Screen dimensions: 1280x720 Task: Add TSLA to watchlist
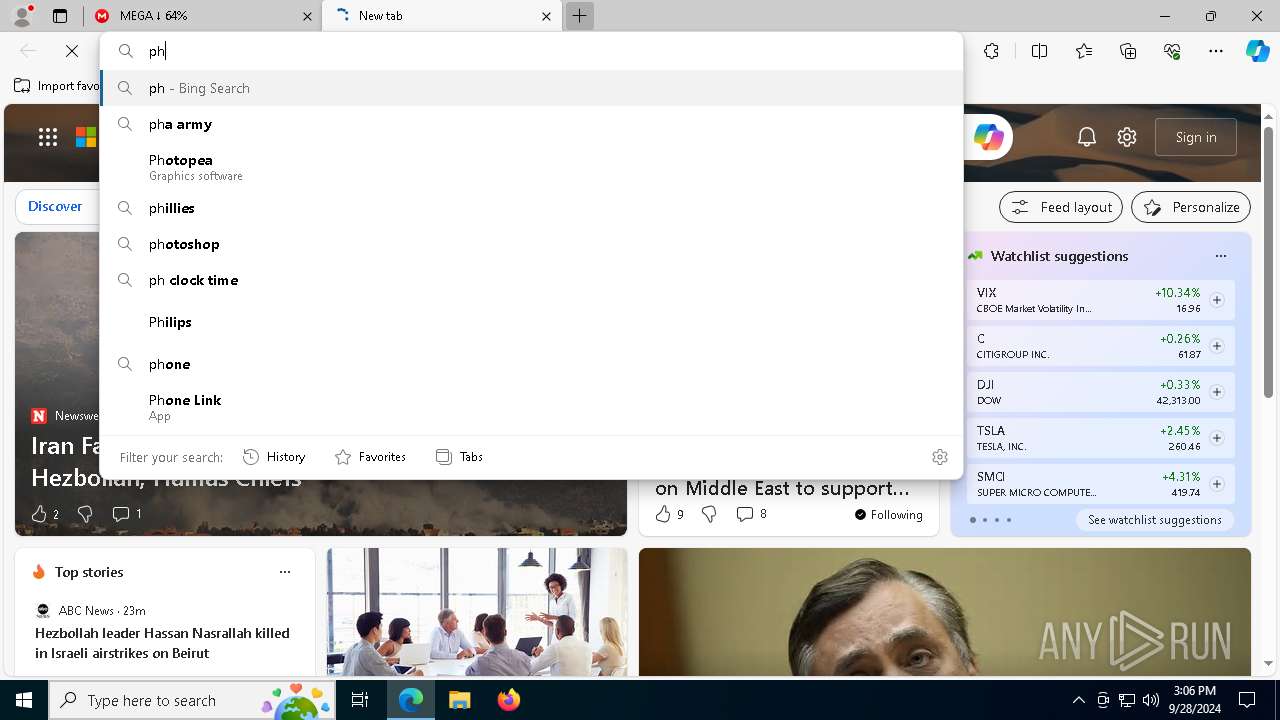click(x=1217, y=438)
